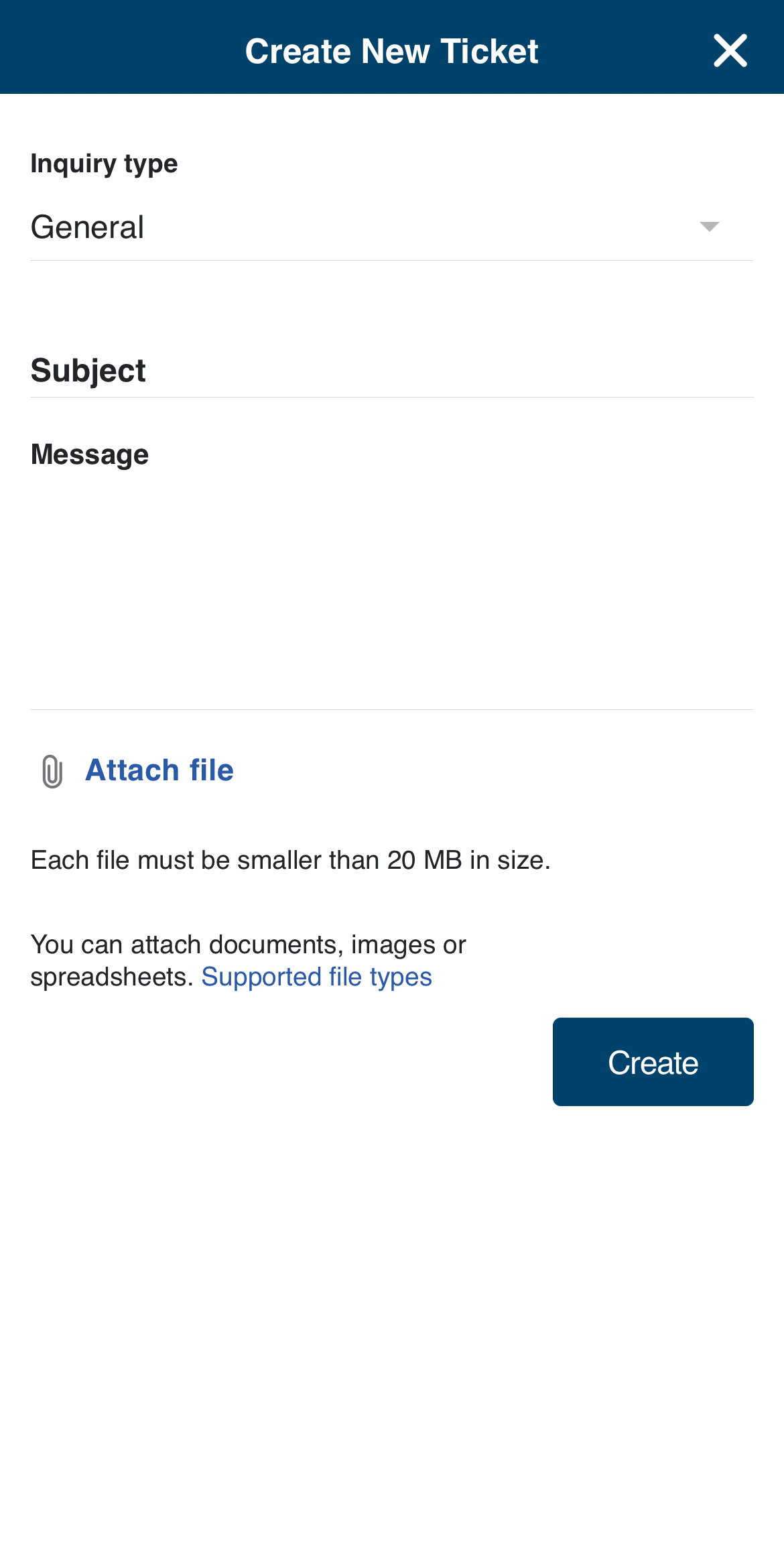Click the Inquiry type label
This screenshot has height=1564, width=784.
[104, 164]
